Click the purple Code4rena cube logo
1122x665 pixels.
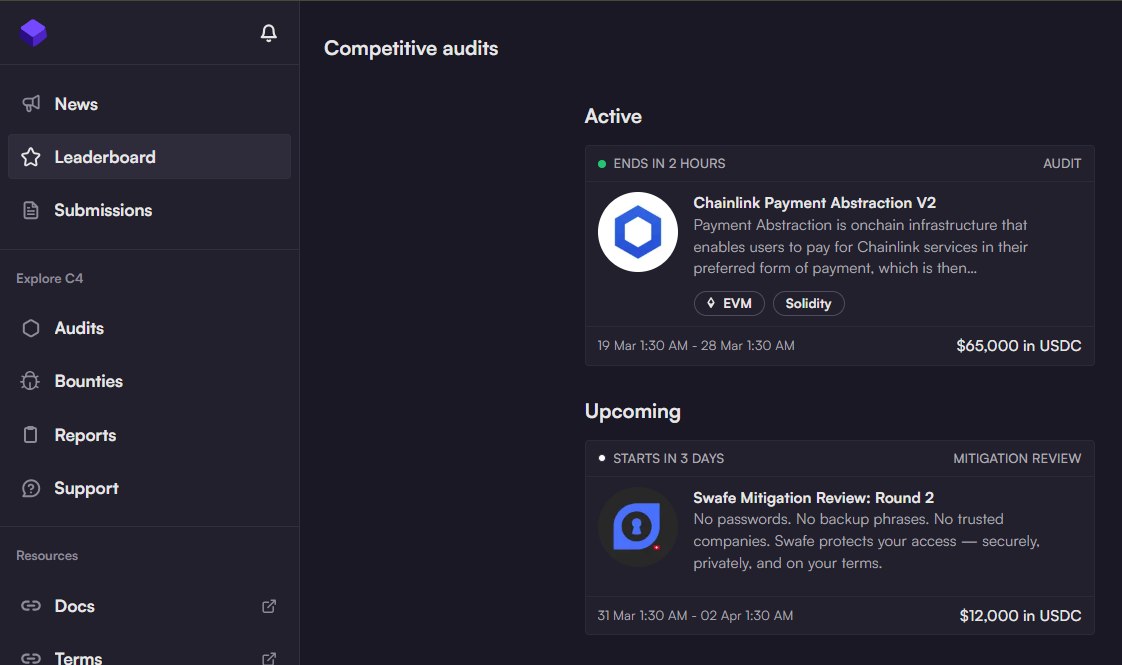(x=33, y=32)
